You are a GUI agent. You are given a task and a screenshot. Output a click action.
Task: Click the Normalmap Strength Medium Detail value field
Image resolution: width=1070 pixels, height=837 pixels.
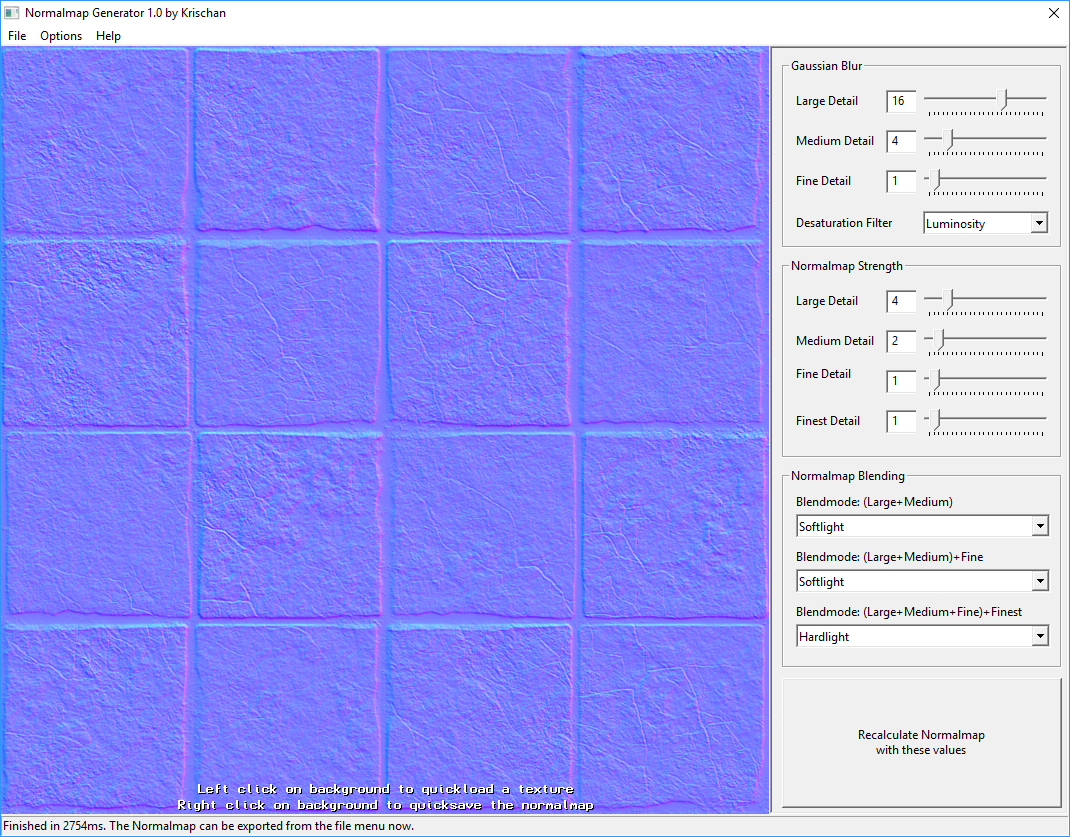[x=900, y=341]
